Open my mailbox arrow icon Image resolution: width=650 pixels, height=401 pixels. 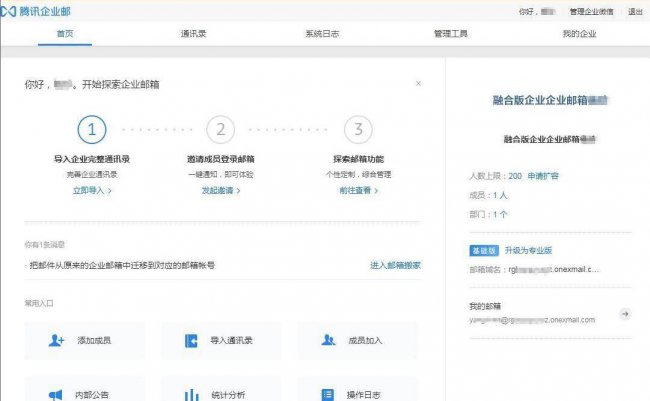tap(625, 314)
